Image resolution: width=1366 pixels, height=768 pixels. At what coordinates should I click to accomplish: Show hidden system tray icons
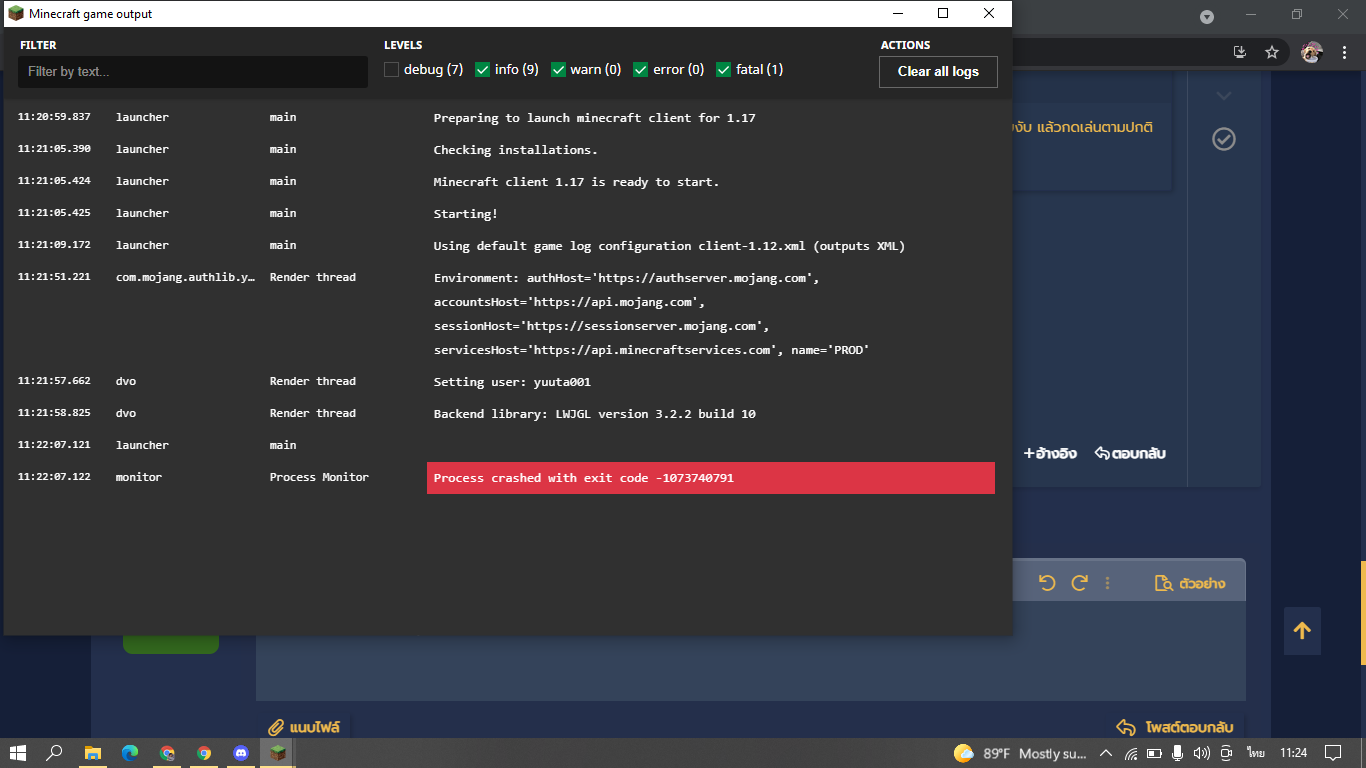coord(1106,753)
